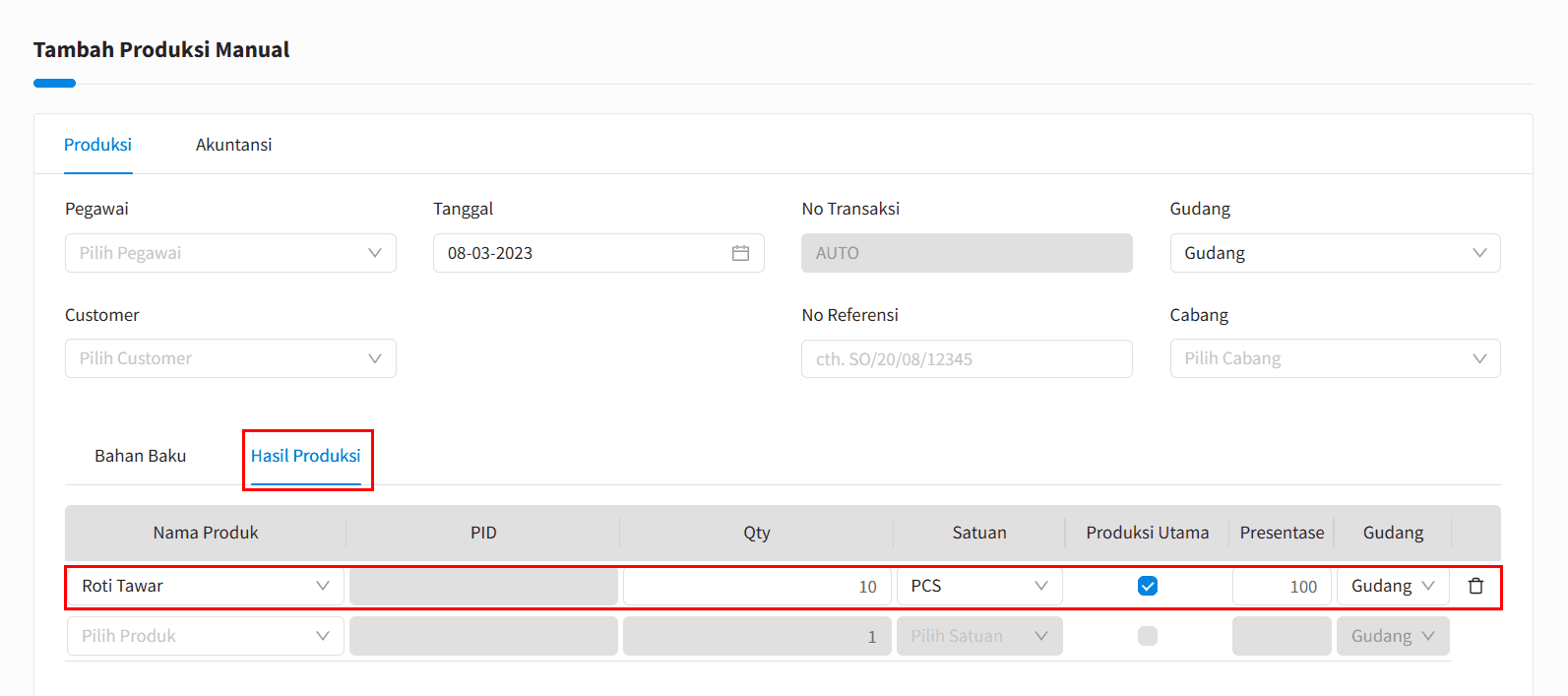The image size is (1568, 696).
Task: Select the Produksi tab
Action: pyautogui.click(x=97, y=145)
